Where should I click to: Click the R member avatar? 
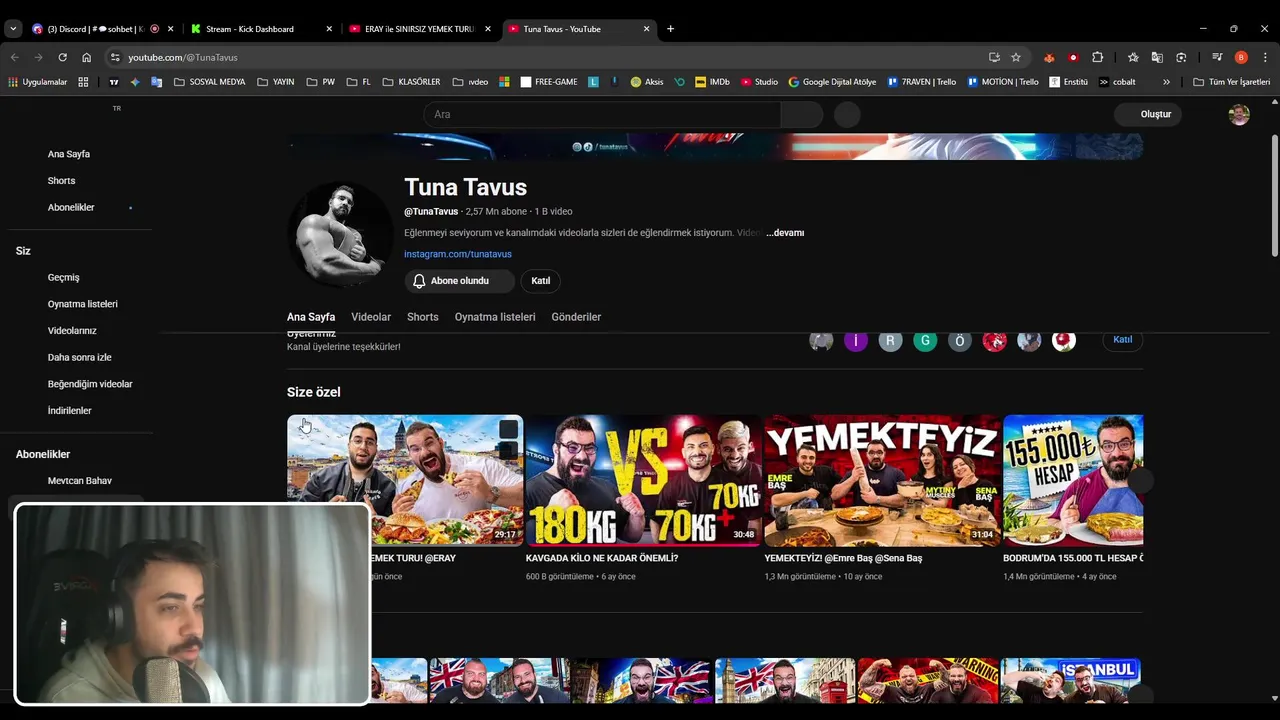(890, 340)
